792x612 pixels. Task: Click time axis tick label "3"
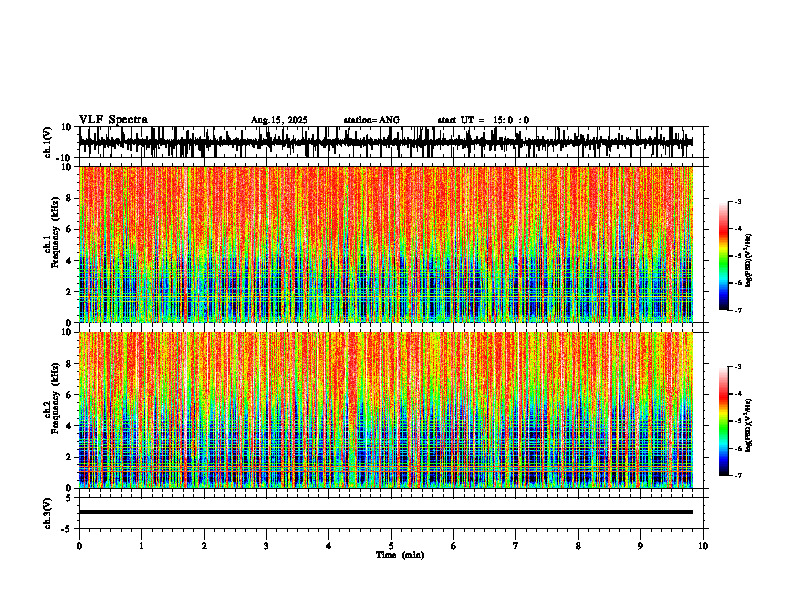click(266, 546)
